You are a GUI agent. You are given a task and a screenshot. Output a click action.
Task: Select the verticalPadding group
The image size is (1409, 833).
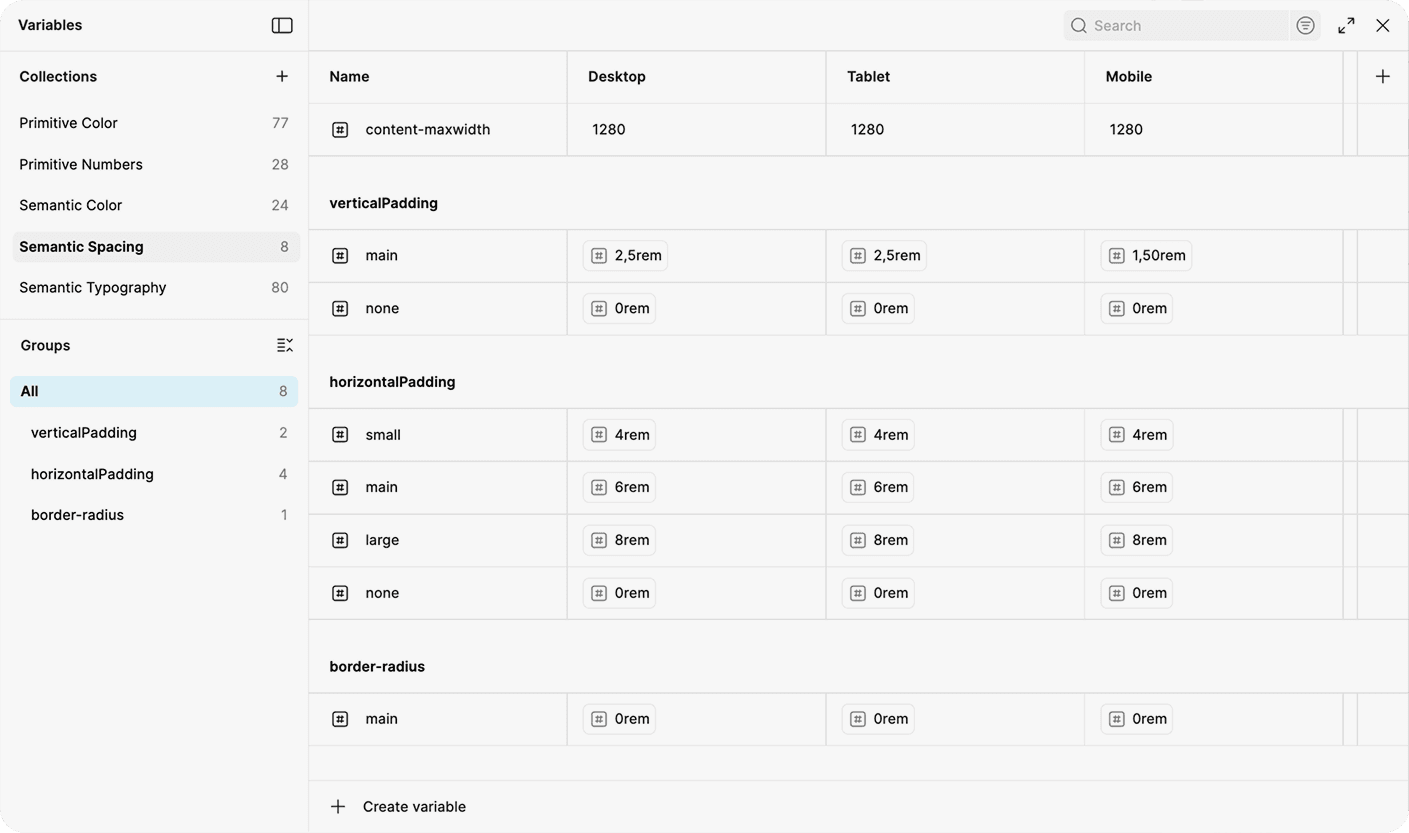tap(84, 433)
